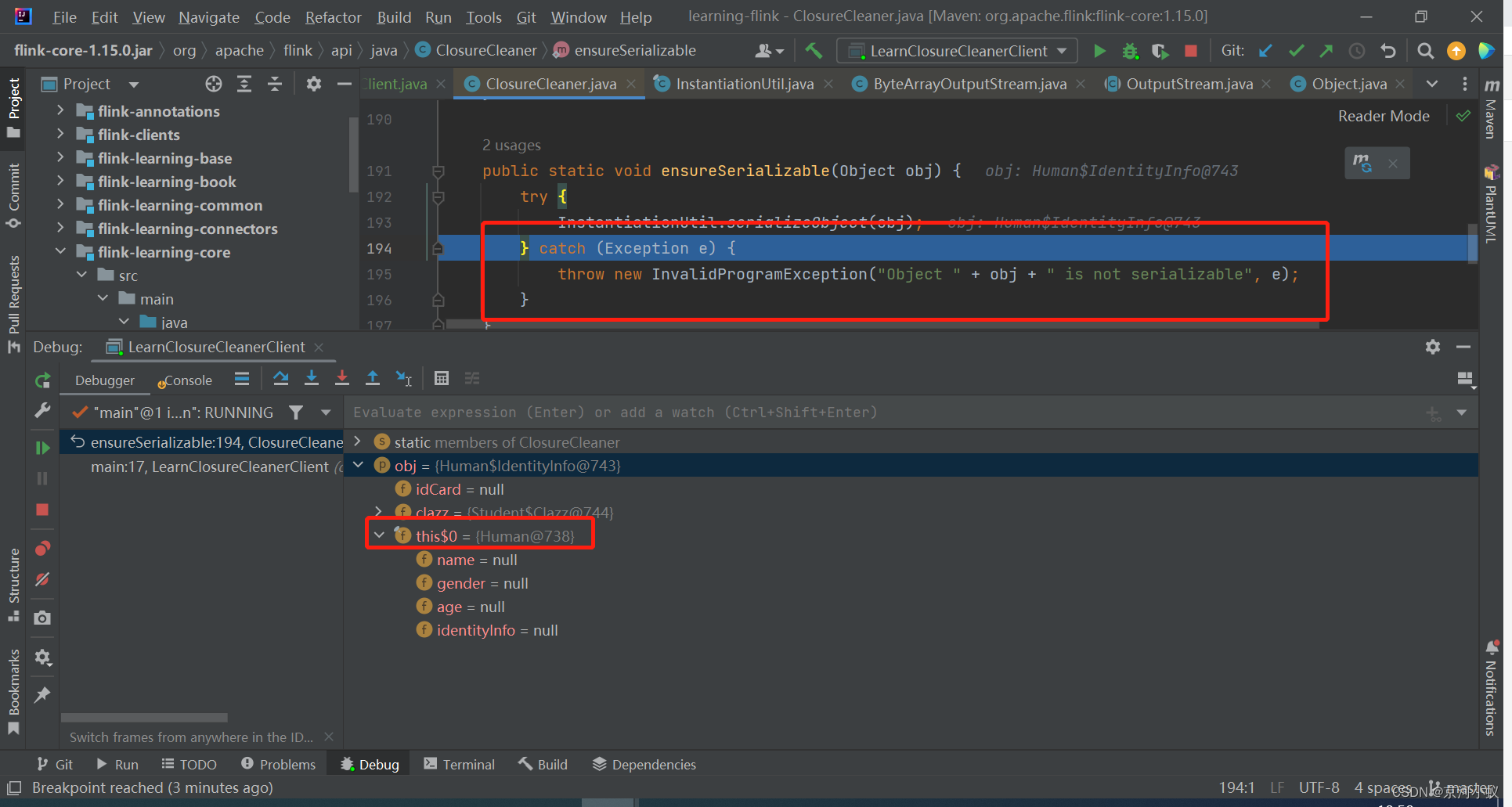Open the Git menu
Screen dimensions: 1512x807
pos(526,17)
